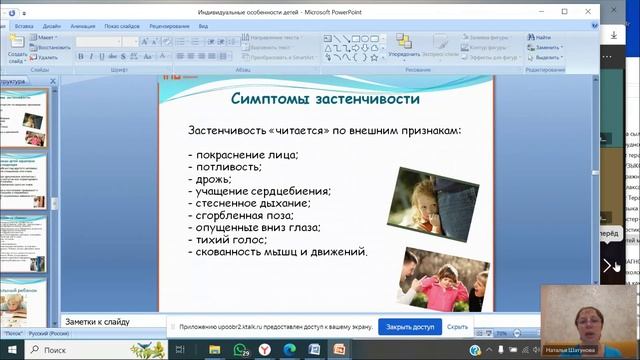Increase list indent level
This screenshot has height=360, width=640.
221,42
